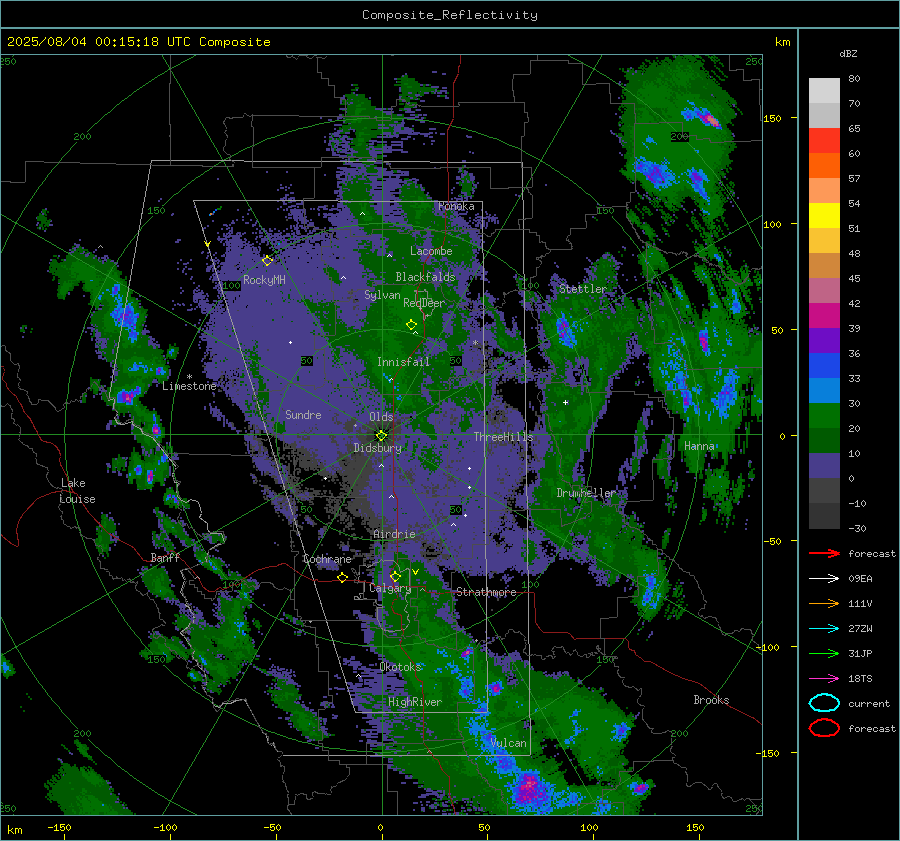Click the Didsbury label
The width and height of the screenshot is (900, 841).
pos(378,448)
